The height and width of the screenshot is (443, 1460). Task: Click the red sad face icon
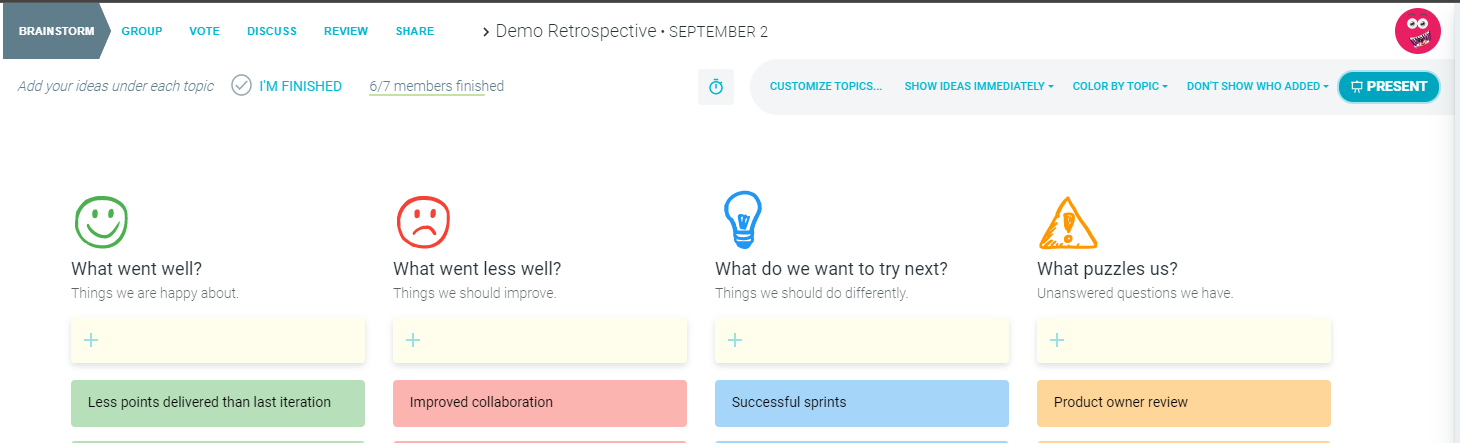[x=423, y=221]
